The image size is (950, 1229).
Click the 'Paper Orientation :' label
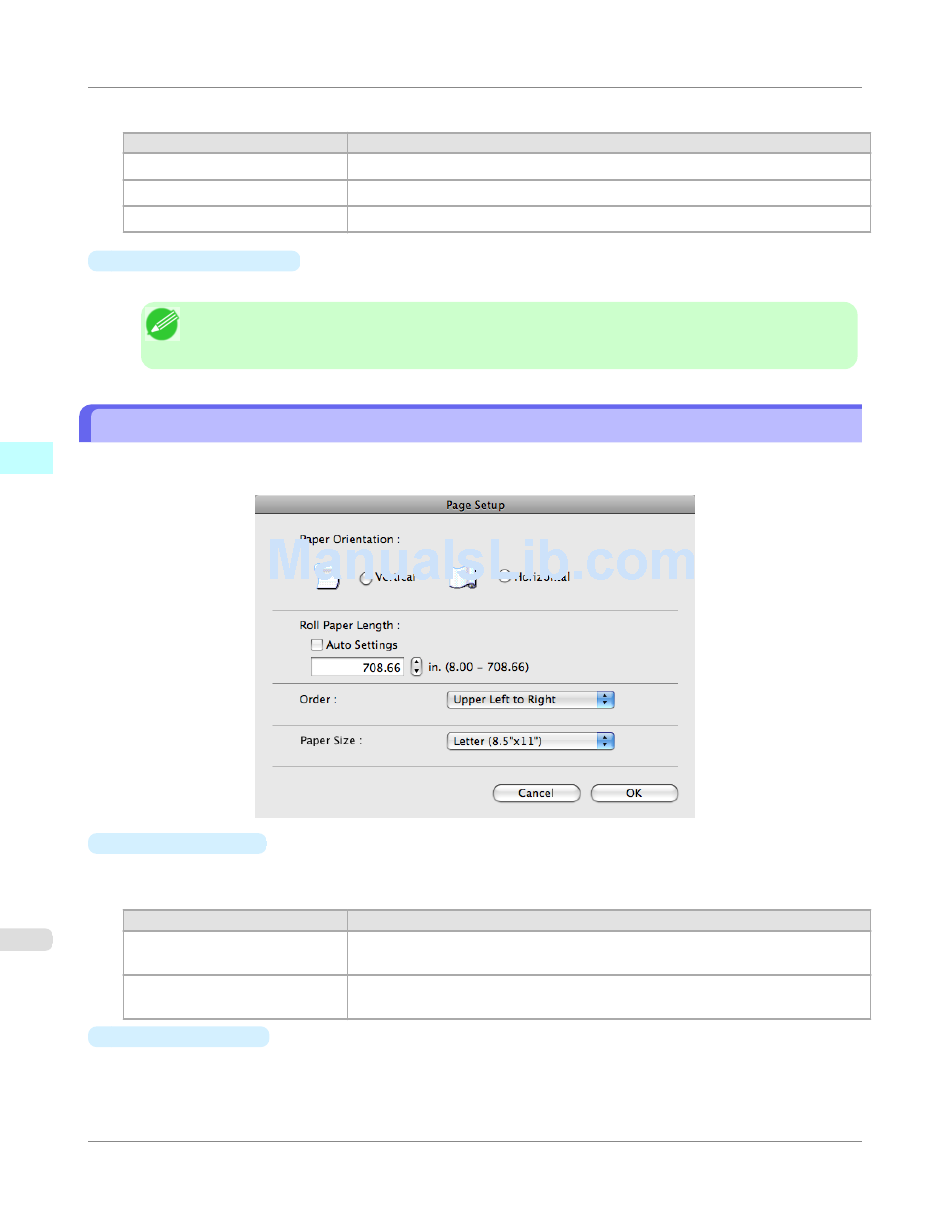[x=350, y=539]
